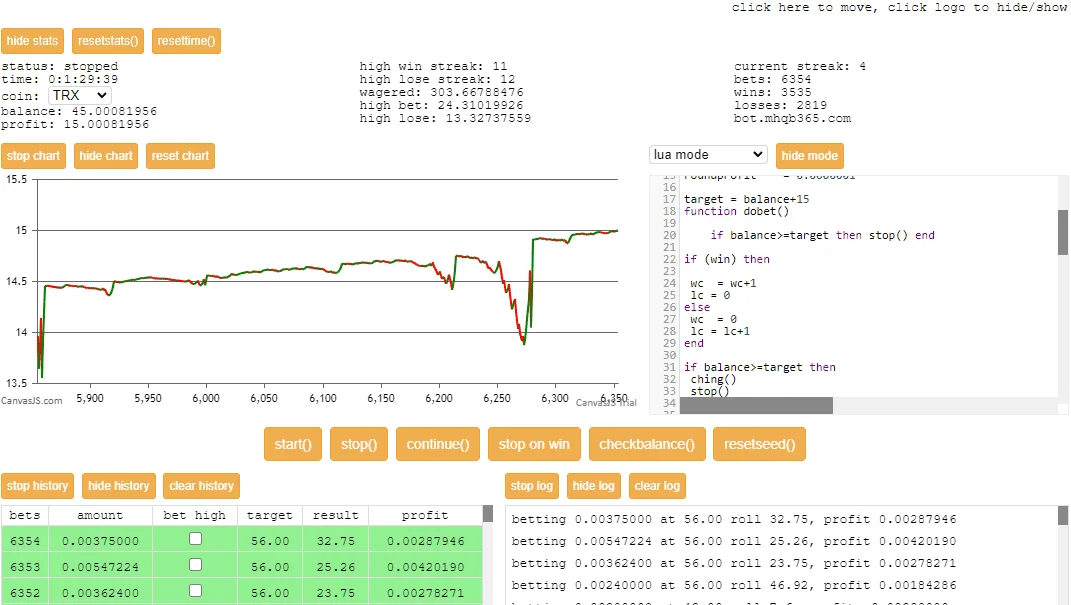Click result 23.75 in history table

click(x=335, y=593)
